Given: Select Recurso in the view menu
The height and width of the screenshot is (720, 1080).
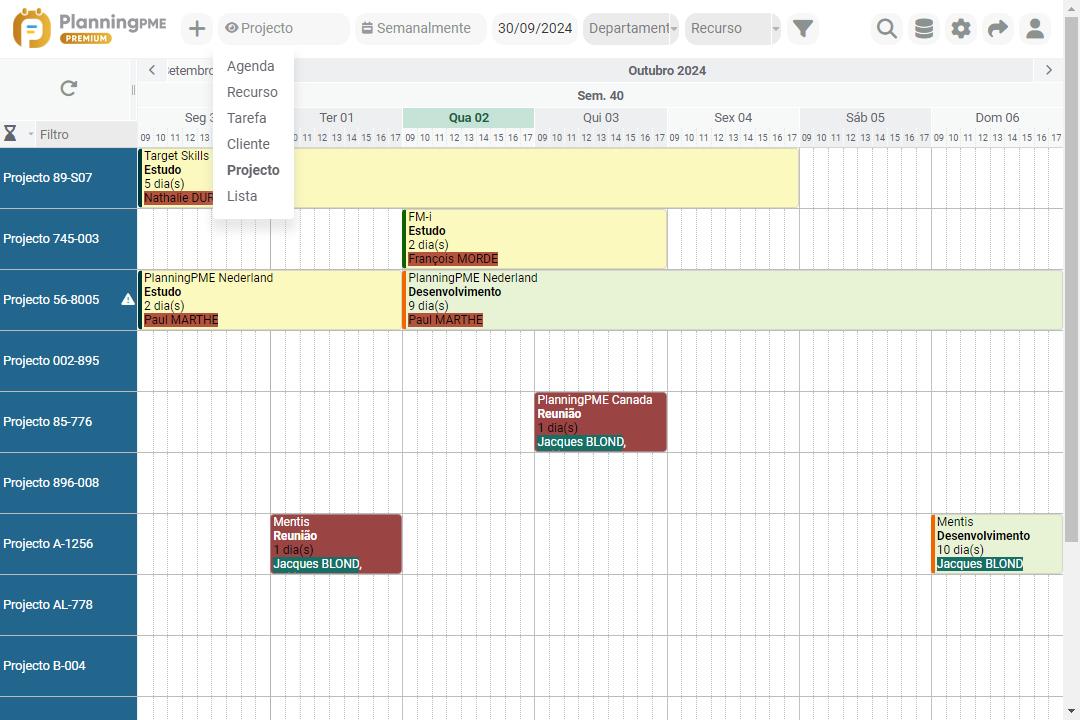Looking at the screenshot, I should (x=252, y=92).
